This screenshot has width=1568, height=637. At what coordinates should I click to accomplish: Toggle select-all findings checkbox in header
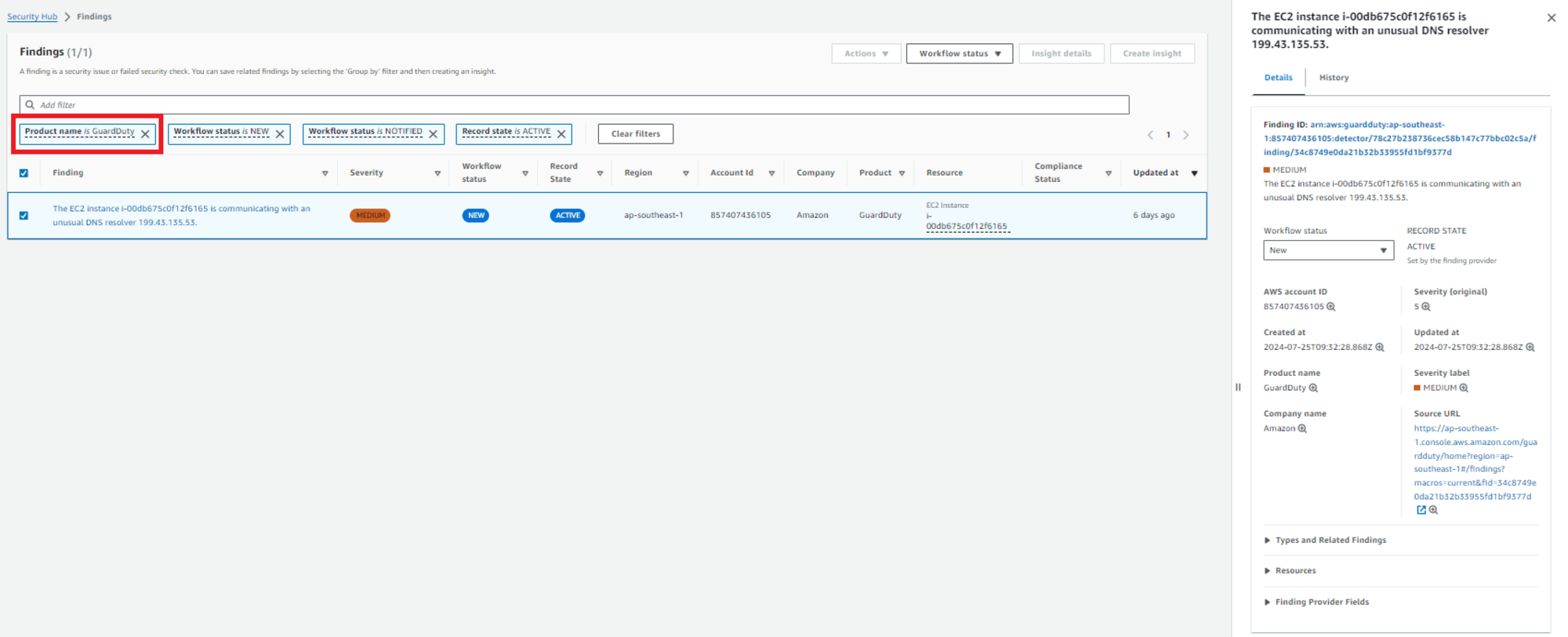[x=24, y=173]
